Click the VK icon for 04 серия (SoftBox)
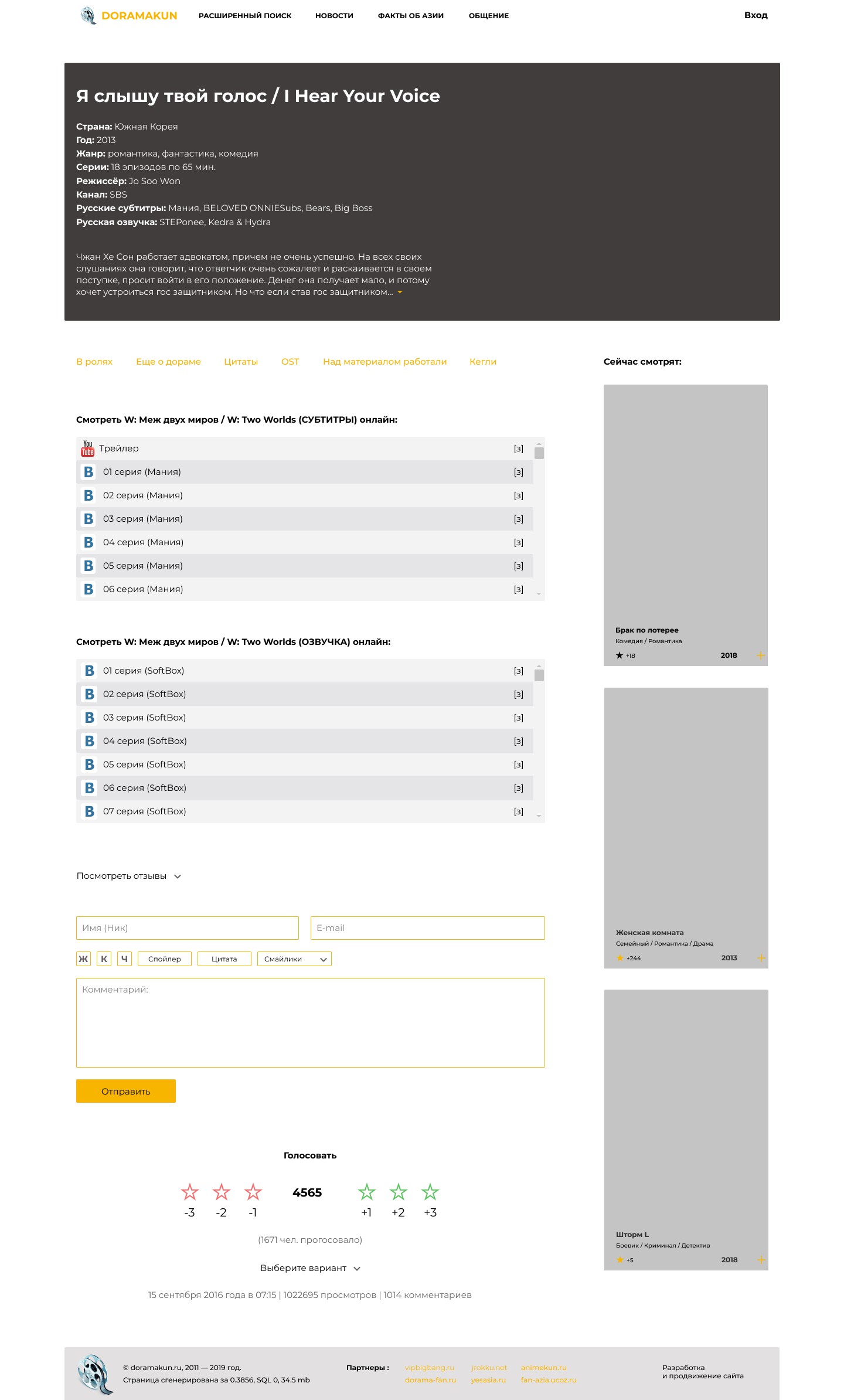 (x=89, y=741)
